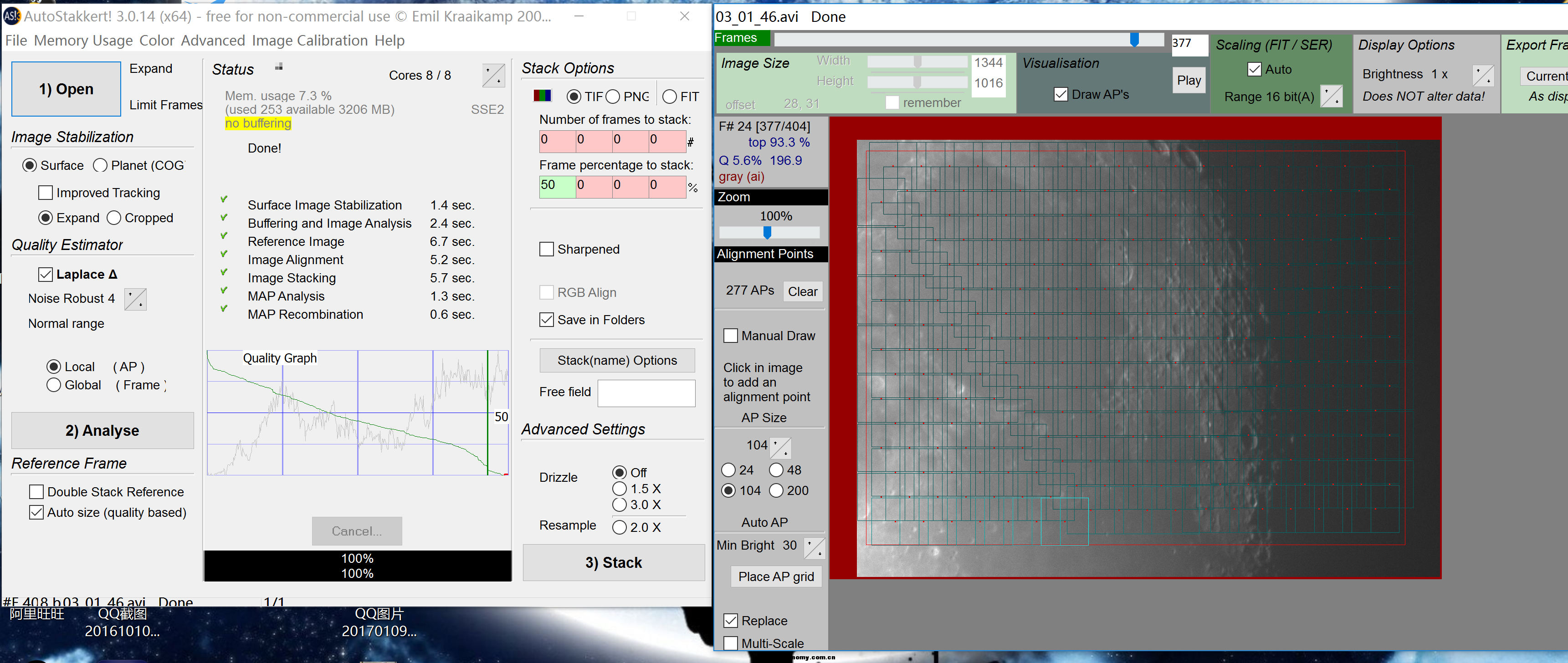Viewport: 1568px width, 663px height.
Task: Click the 2) Analyse button
Action: click(x=102, y=431)
